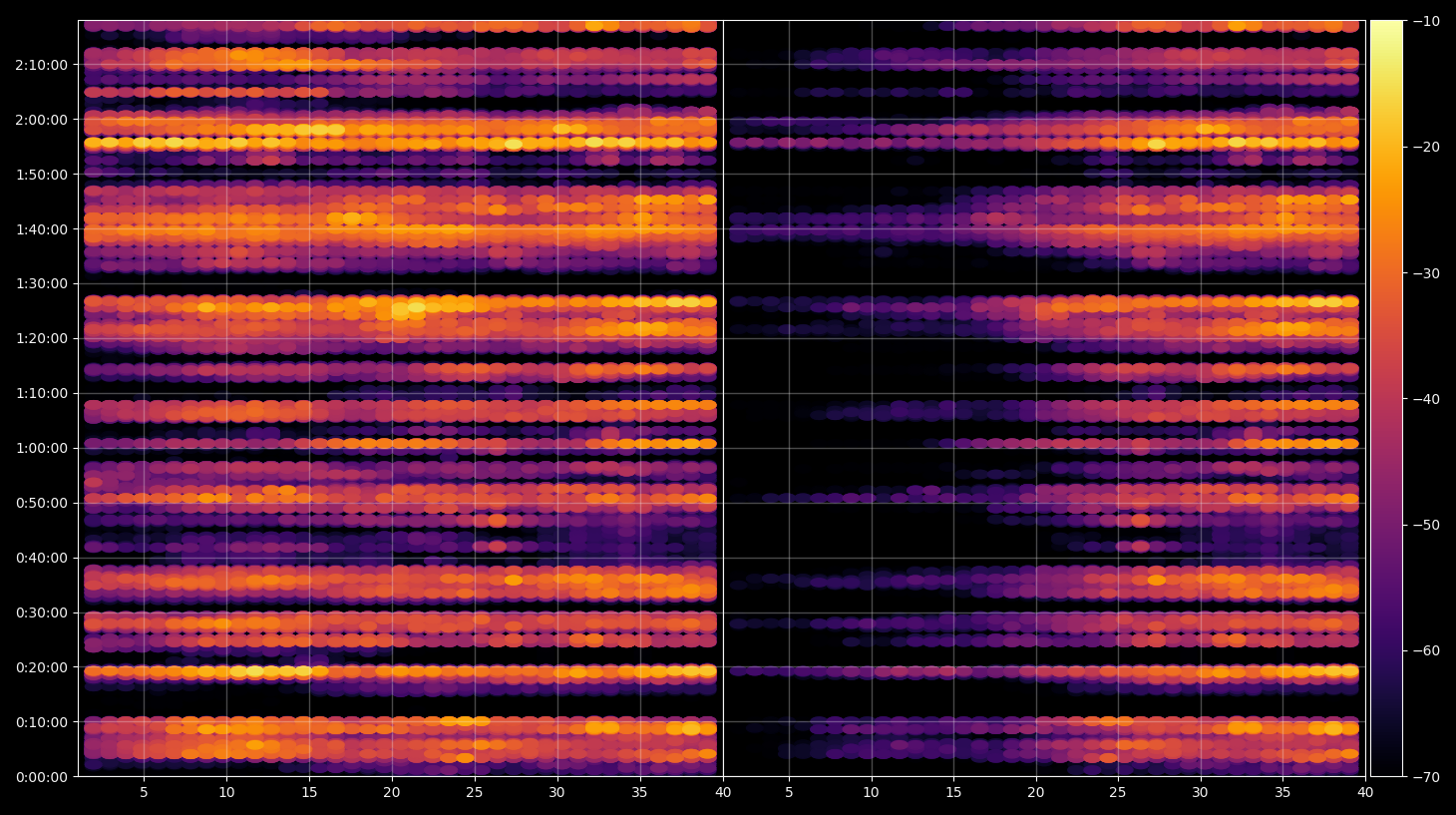Click x-axis tick 35 under right plot
The image size is (1456, 815).
1282,793
